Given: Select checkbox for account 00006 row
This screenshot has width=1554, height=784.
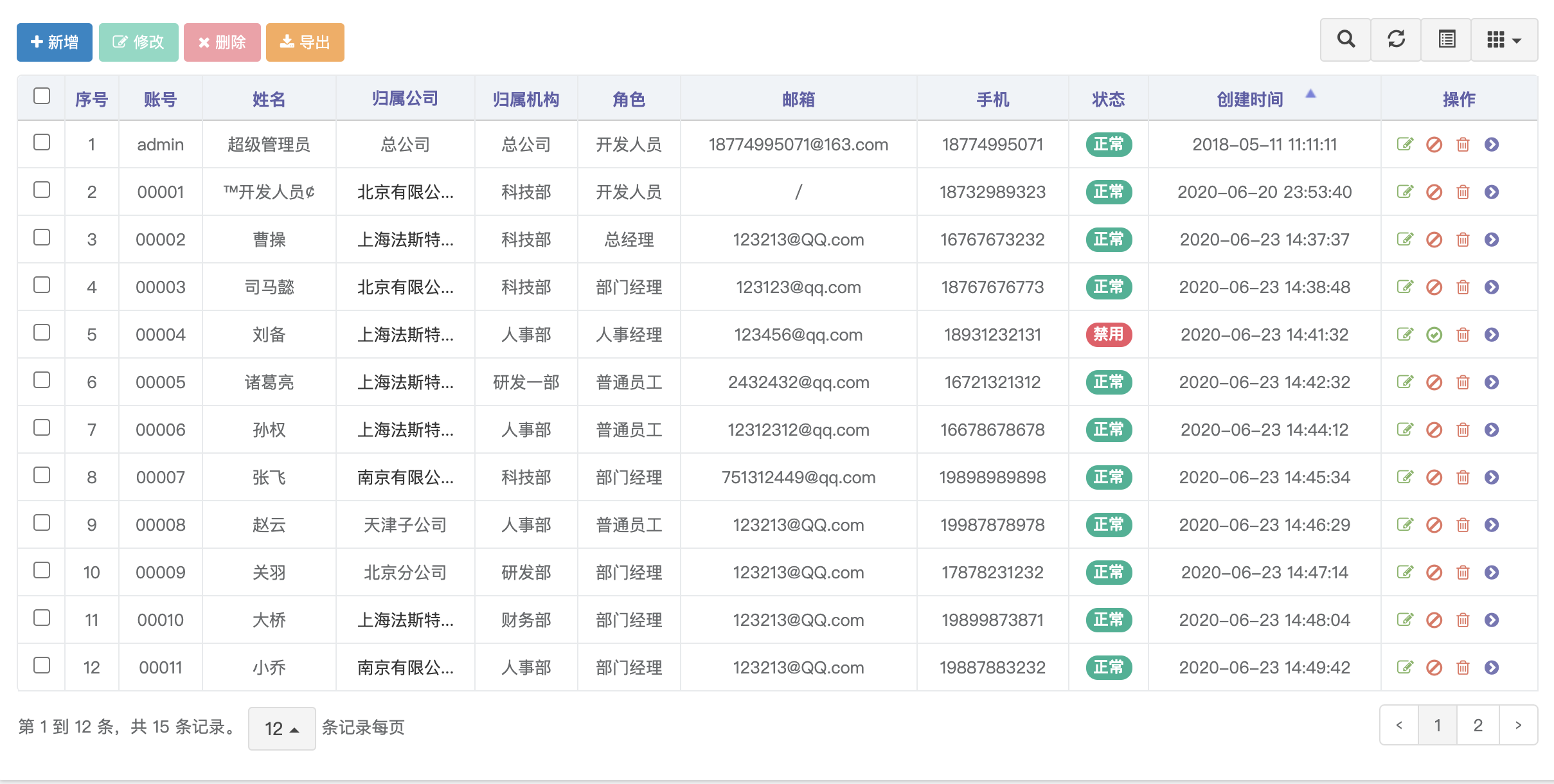Looking at the screenshot, I should 42,427.
